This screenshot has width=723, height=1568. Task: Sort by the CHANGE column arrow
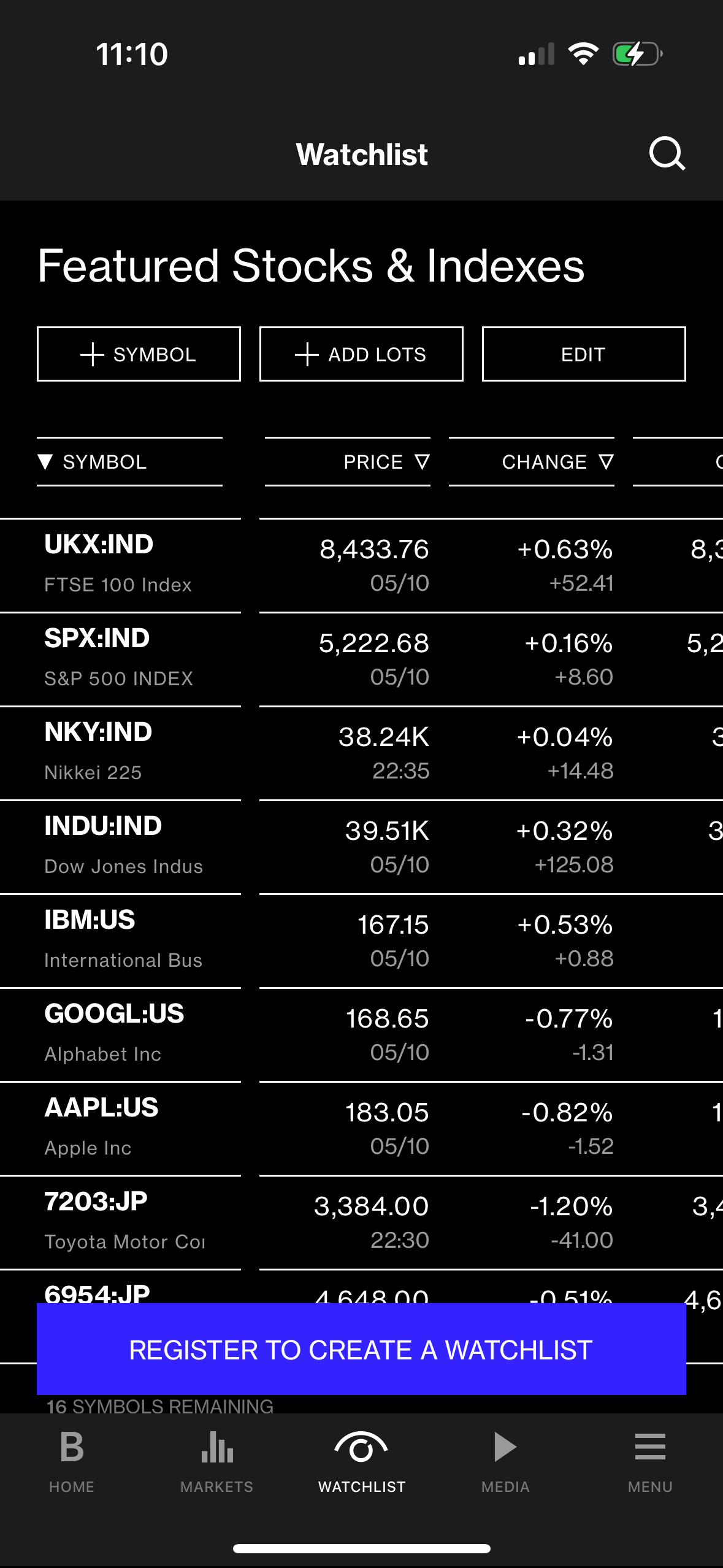pyautogui.click(x=606, y=461)
